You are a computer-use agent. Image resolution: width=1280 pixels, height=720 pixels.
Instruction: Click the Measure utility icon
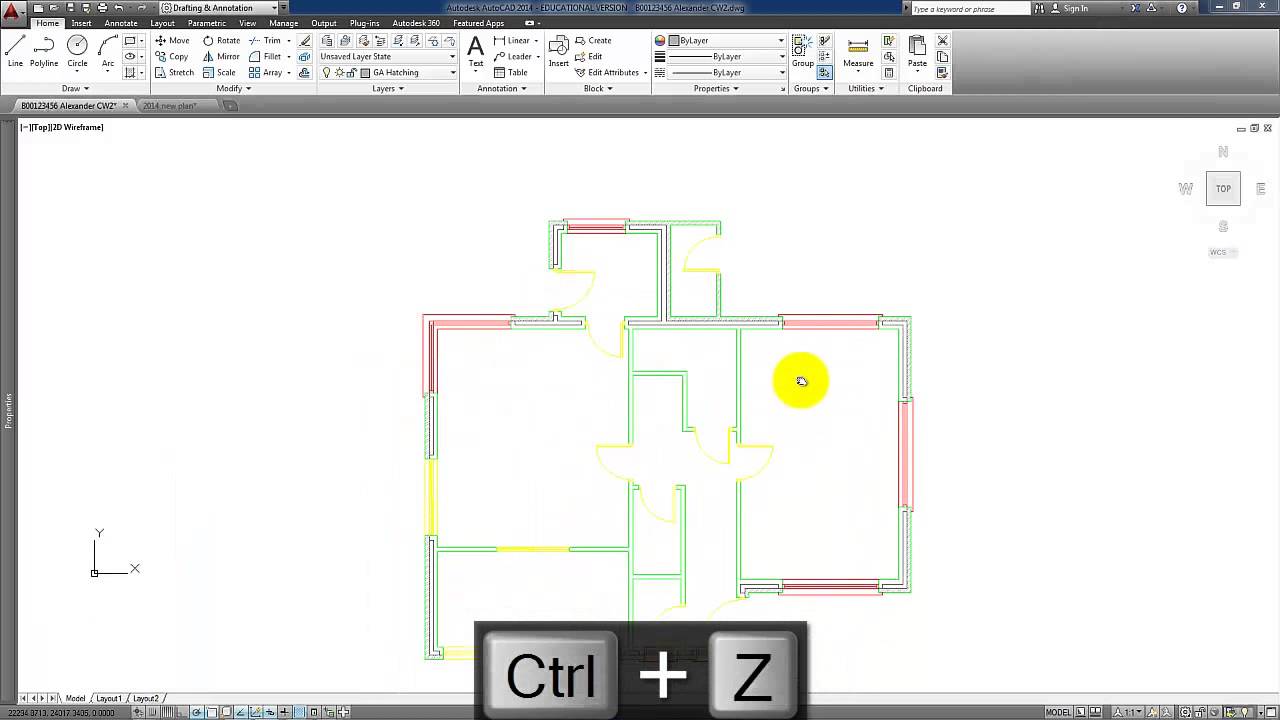[858, 51]
